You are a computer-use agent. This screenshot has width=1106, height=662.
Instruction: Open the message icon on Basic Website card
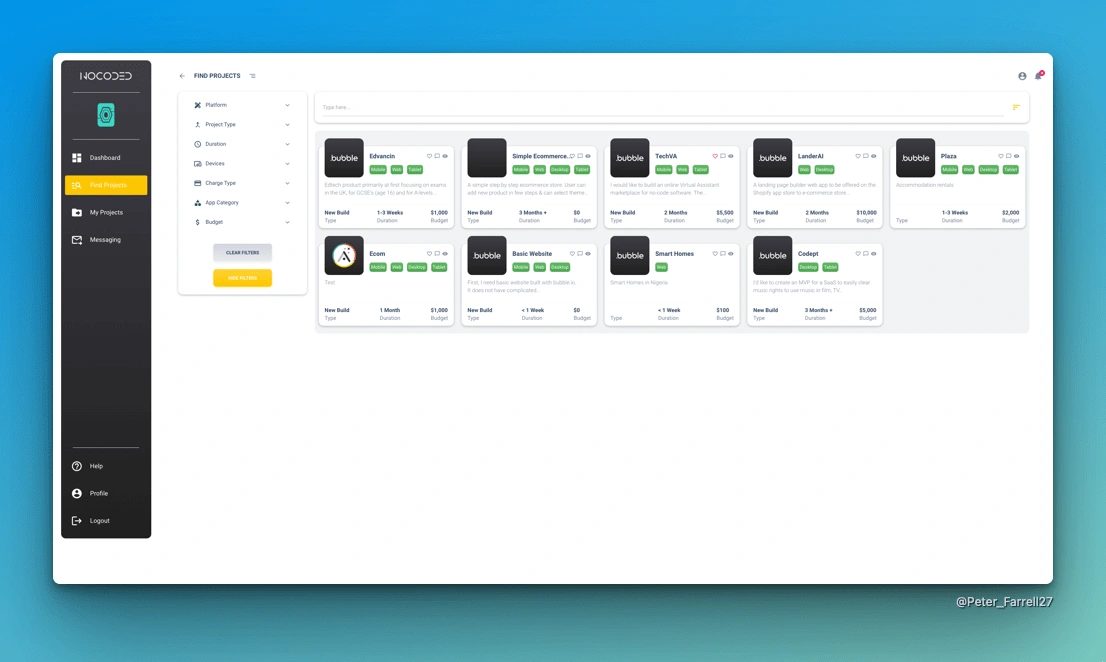tap(580, 254)
